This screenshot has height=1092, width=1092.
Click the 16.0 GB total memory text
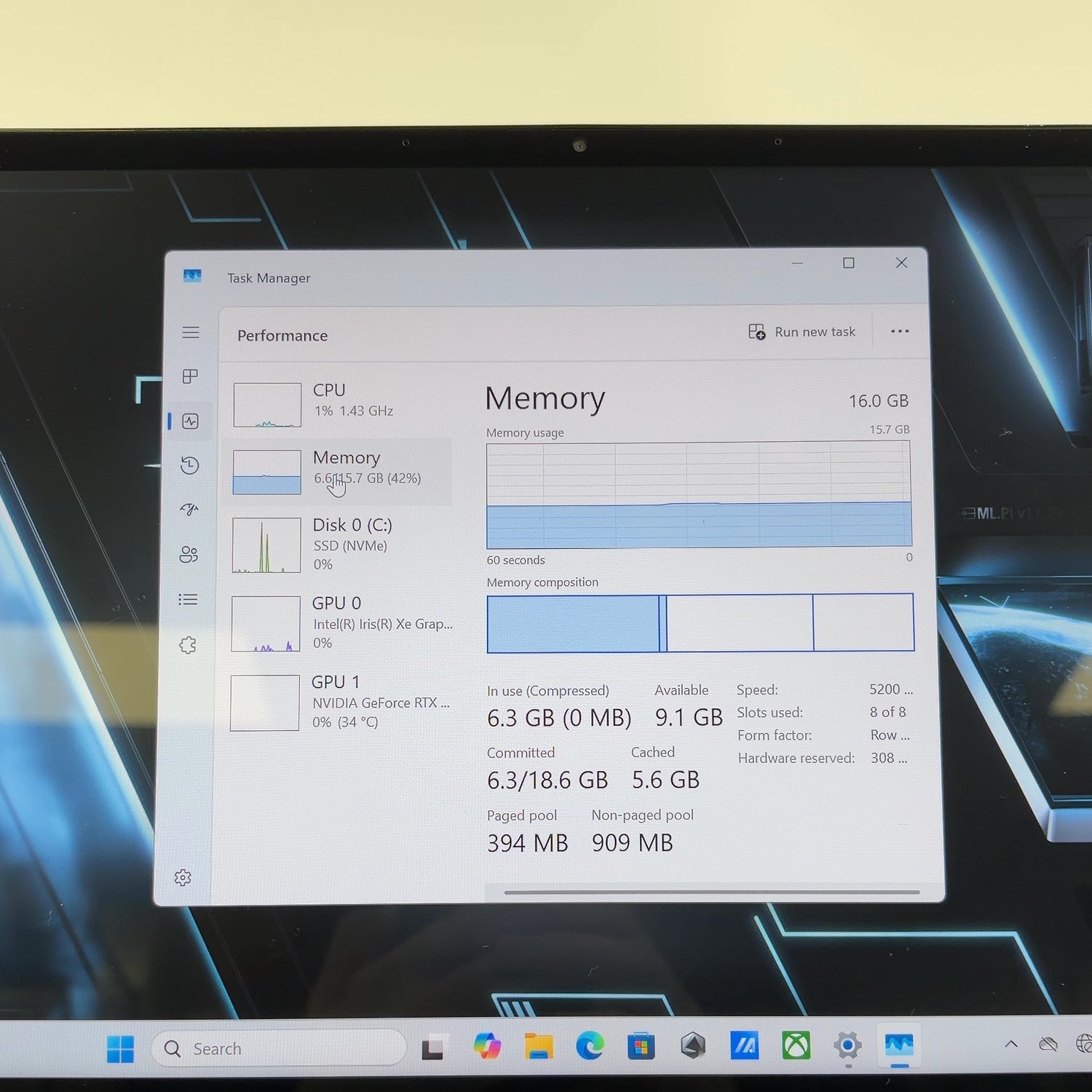pyautogui.click(x=879, y=401)
